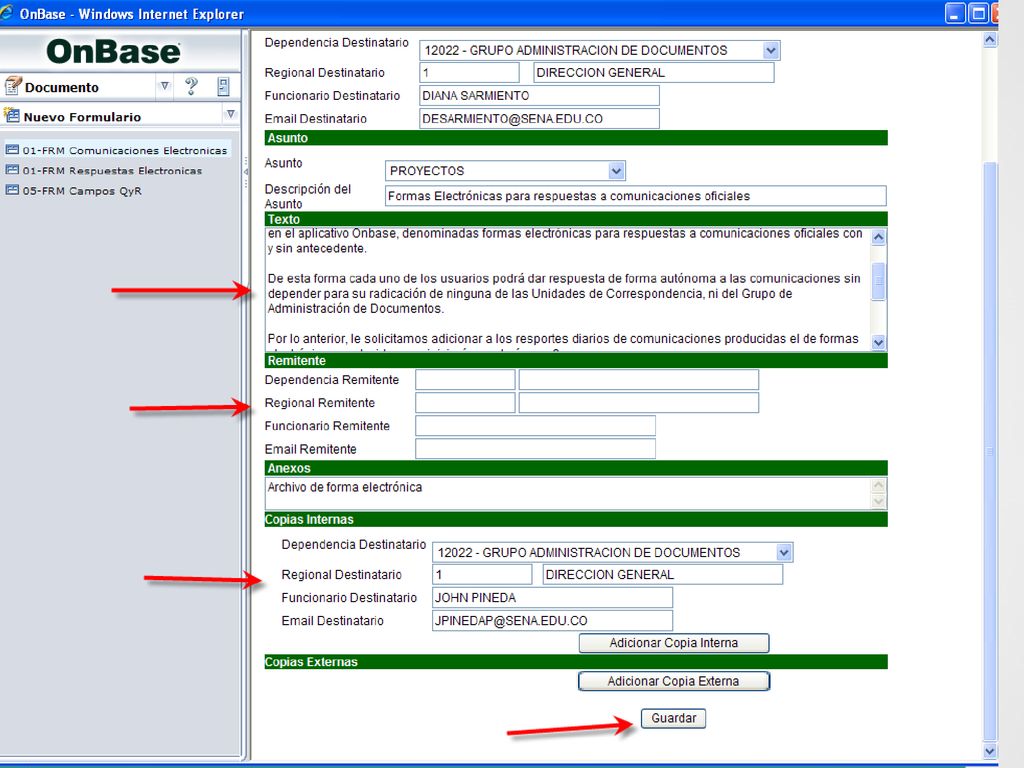Click the OnBase logo

(114, 52)
